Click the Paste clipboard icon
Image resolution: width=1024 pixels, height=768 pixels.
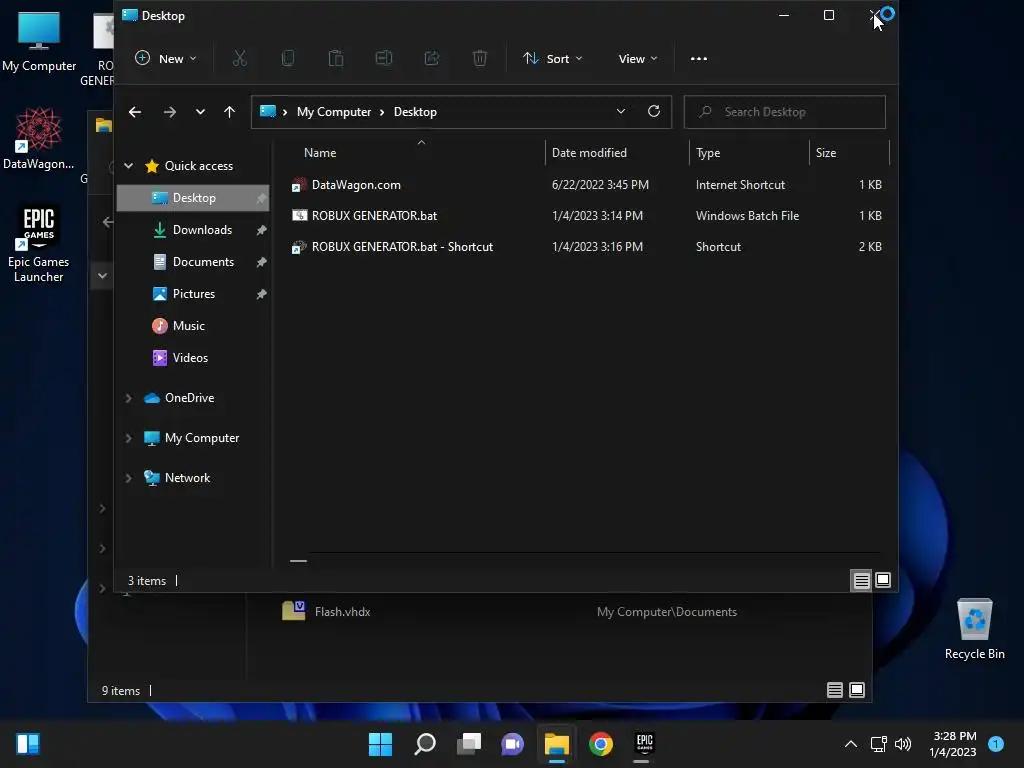336,59
